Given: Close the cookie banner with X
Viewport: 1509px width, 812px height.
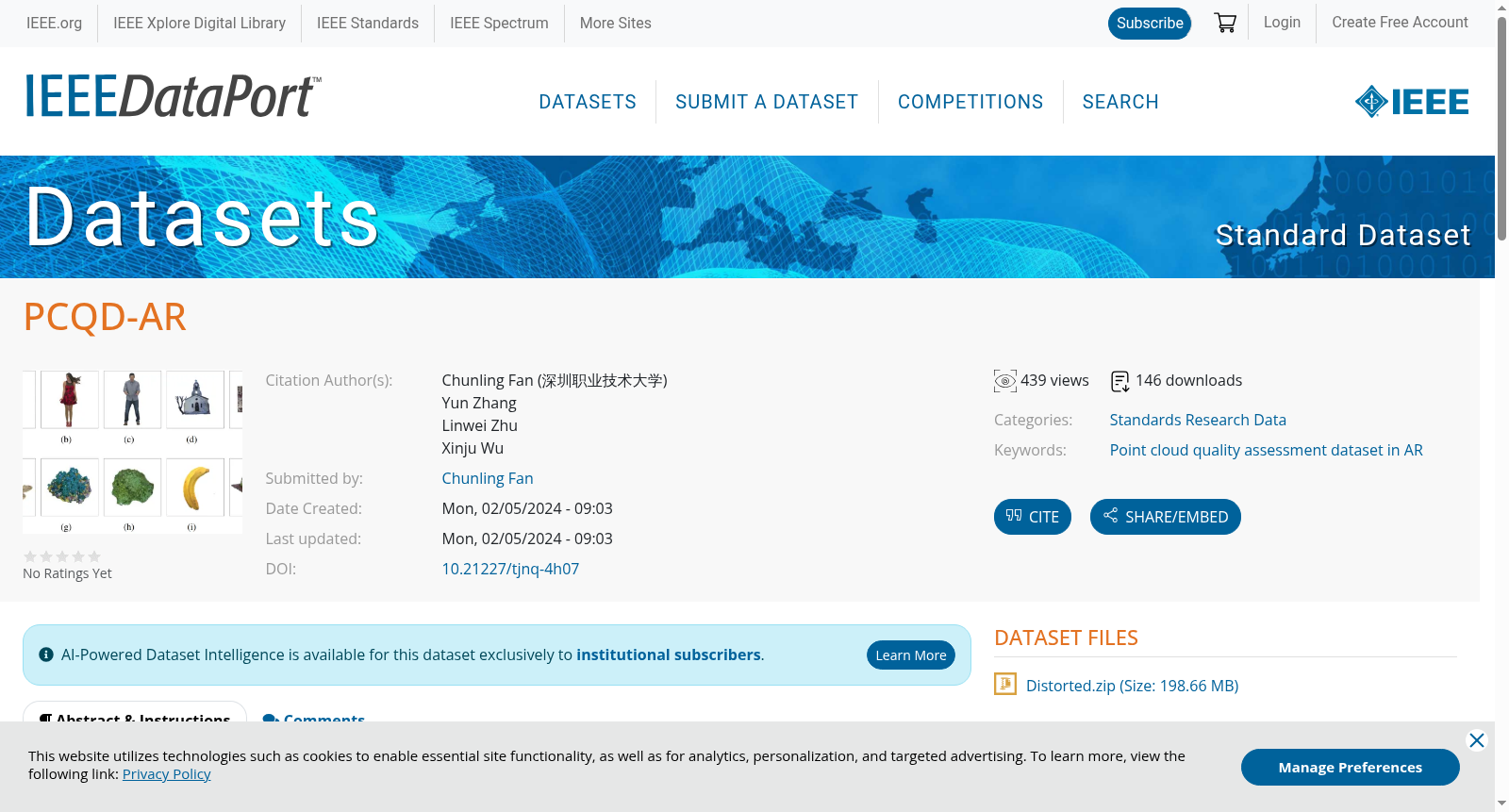Looking at the screenshot, I should (1477, 740).
